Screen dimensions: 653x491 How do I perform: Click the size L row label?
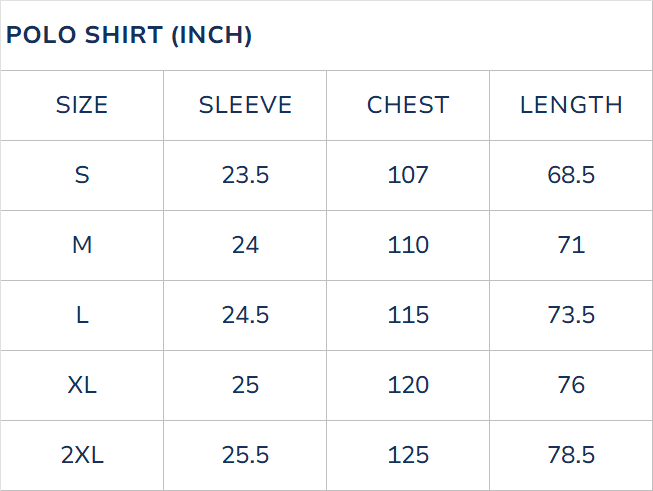[x=82, y=315]
